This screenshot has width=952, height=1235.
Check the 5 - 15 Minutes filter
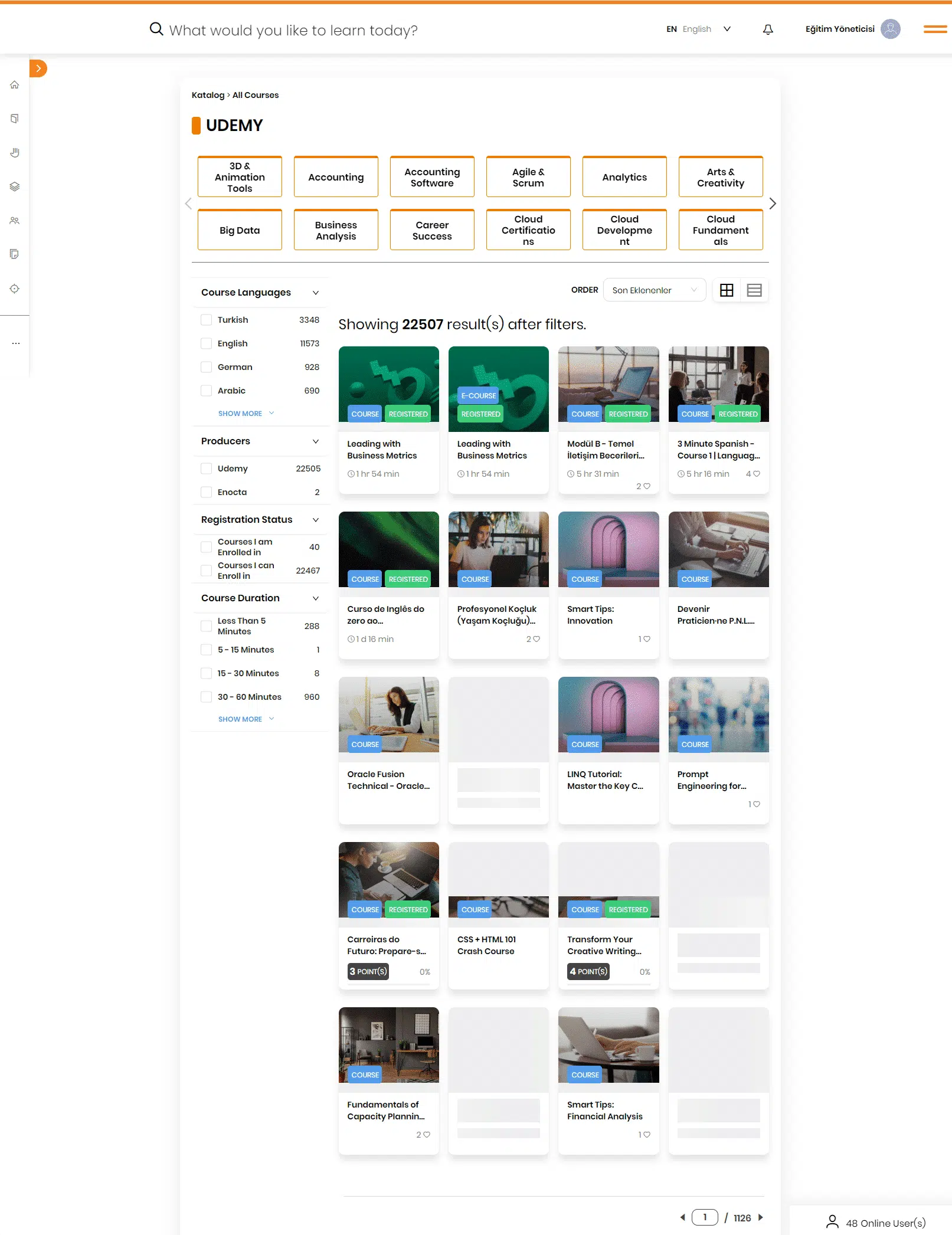click(x=207, y=650)
